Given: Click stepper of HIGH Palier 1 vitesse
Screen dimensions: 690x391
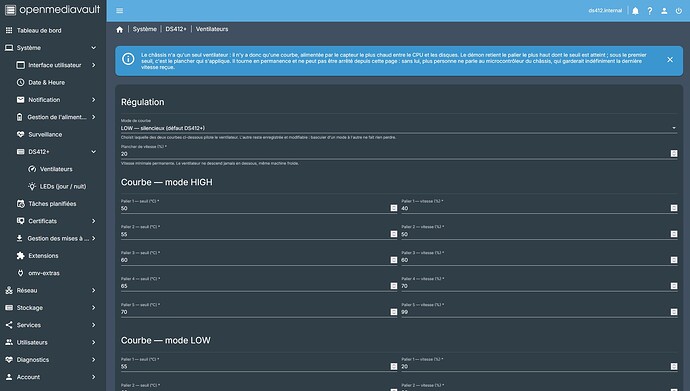Looking at the screenshot, I should click(x=674, y=208).
